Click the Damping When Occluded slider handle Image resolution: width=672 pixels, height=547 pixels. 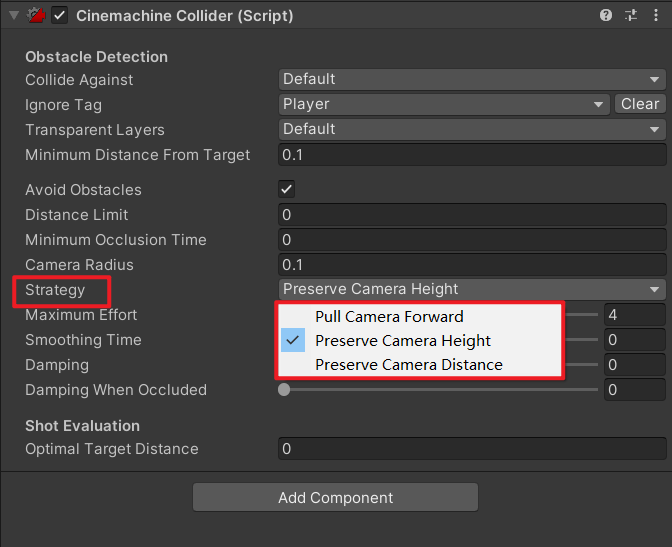click(x=284, y=389)
